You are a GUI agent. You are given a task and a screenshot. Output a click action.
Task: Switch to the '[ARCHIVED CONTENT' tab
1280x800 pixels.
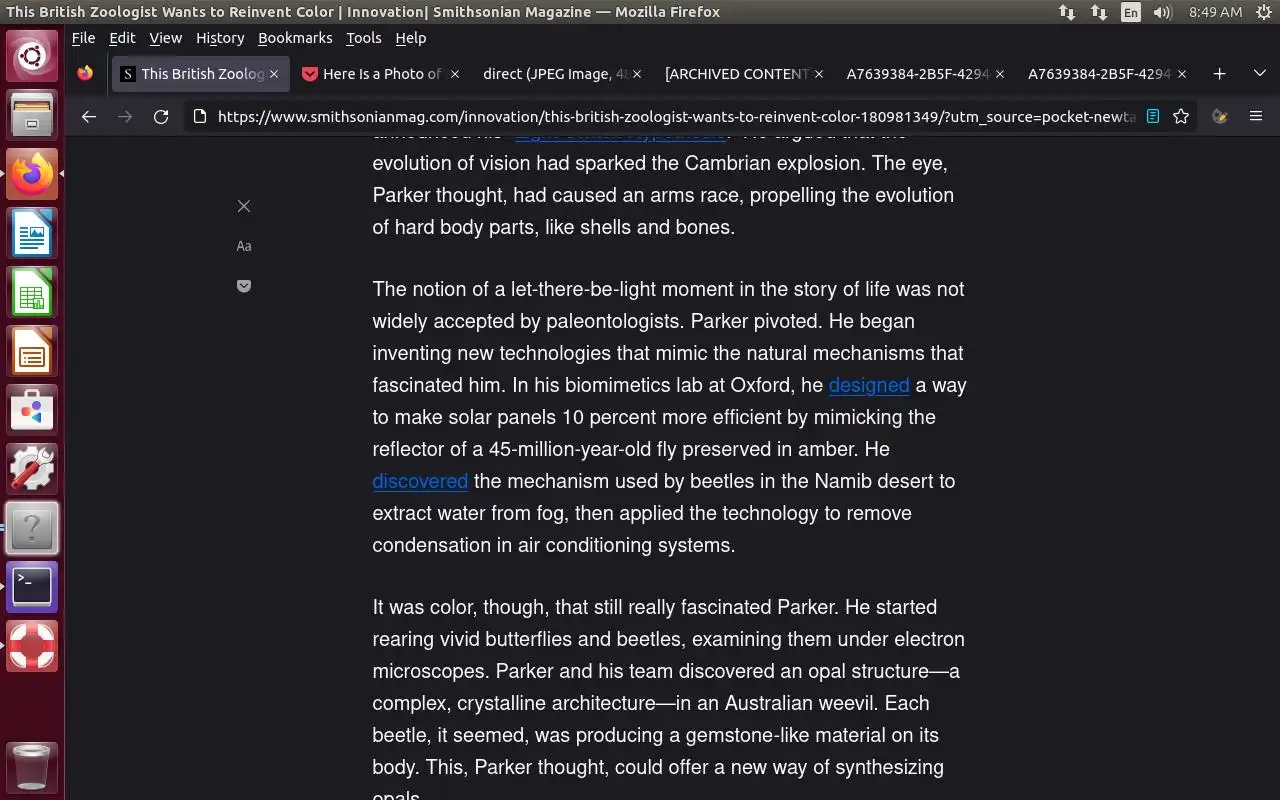pyautogui.click(x=743, y=74)
